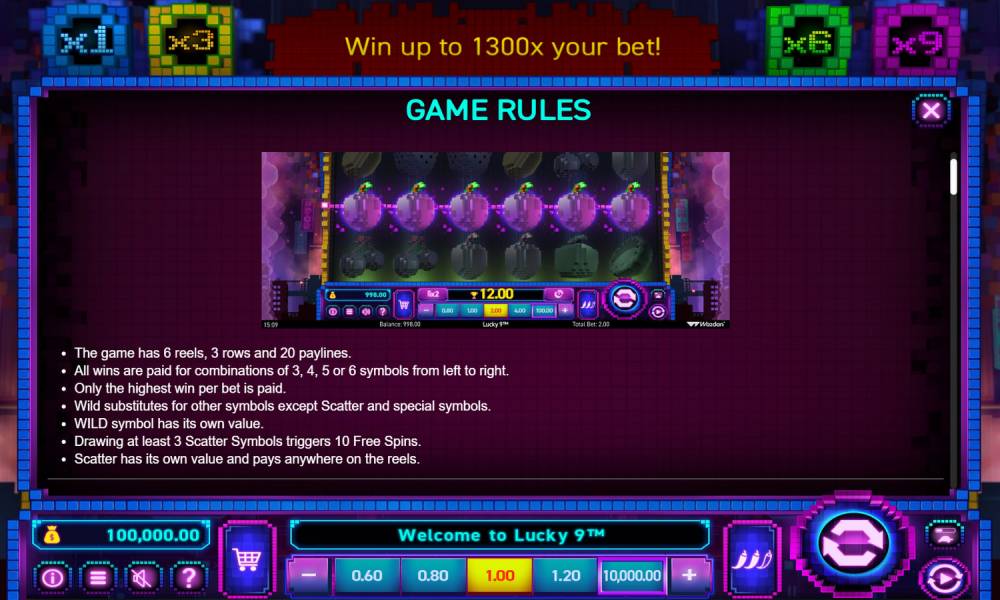
Task: Enable the autoplay circular arrow icon
Action: 945,578
